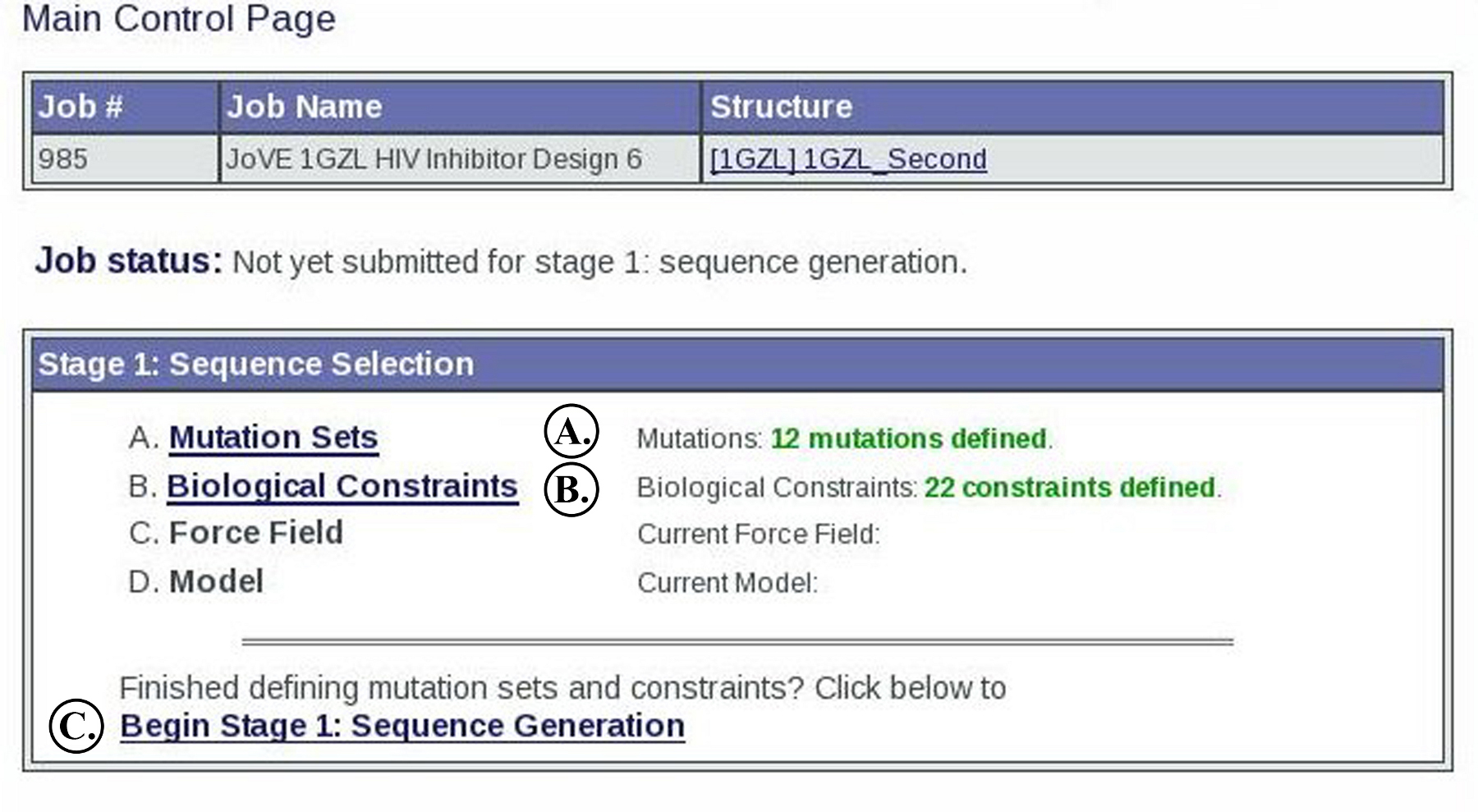Viewport: 1478px width, 812px height.
Task: Click the Structure column header
Action: tap(781, 107)
